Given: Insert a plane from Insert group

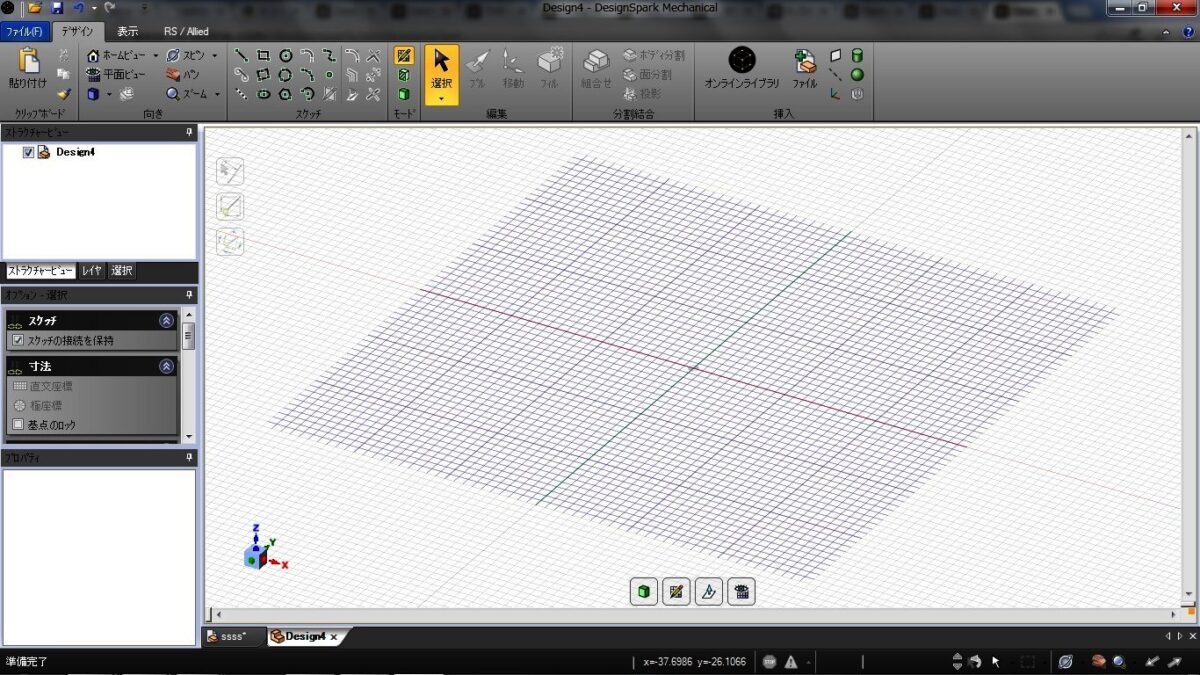Looking at the screenshot, I should pos(835,56).
